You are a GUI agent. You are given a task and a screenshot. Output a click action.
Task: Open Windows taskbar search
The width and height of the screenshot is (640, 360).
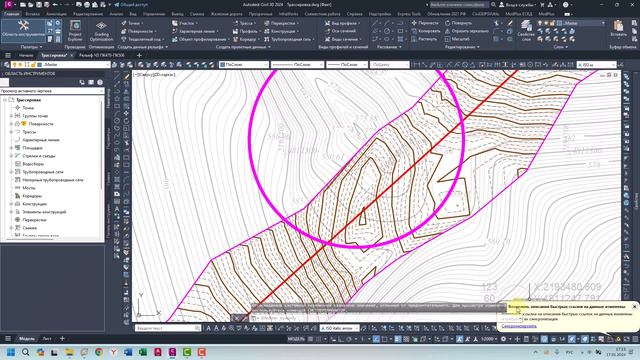click(x=25, y=352)
